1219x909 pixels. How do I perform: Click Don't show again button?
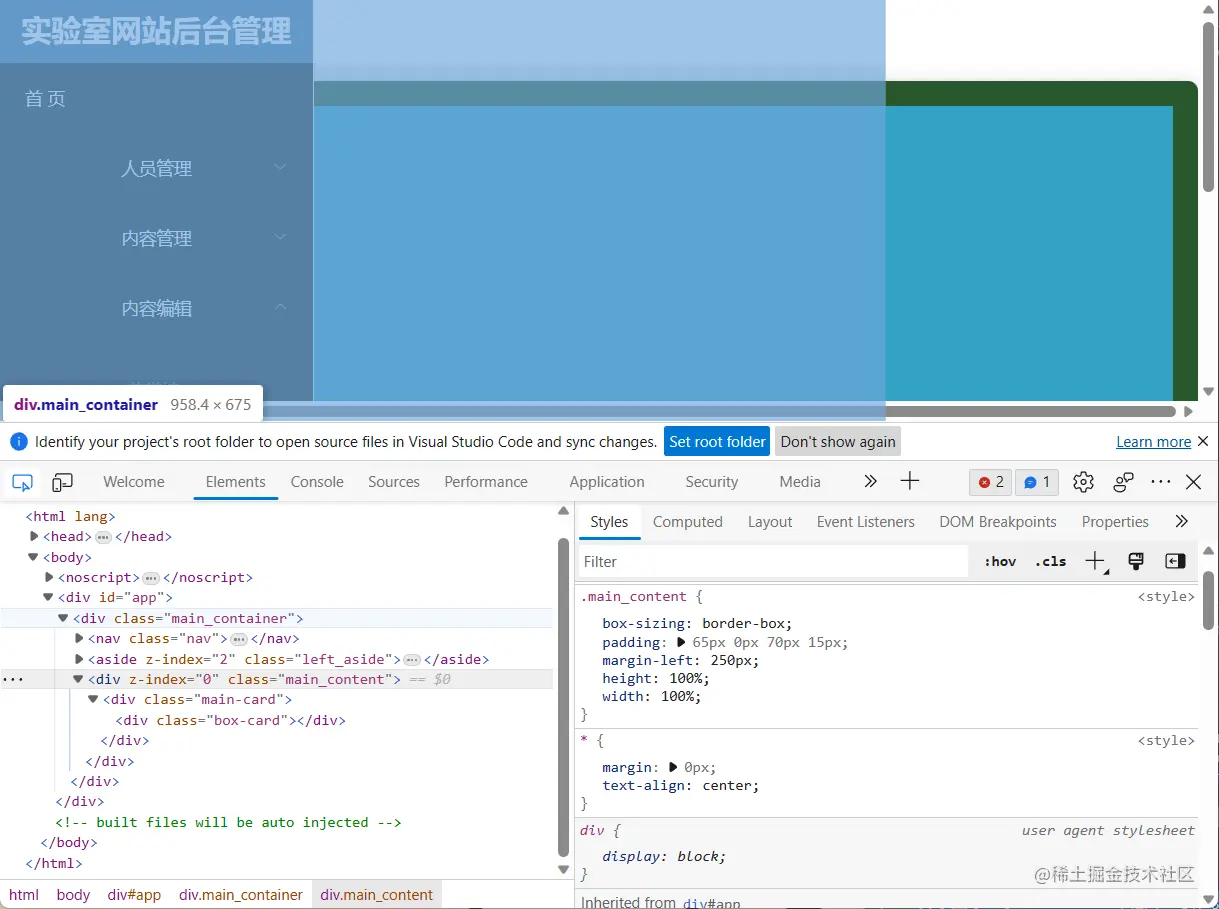pos(838,441)
